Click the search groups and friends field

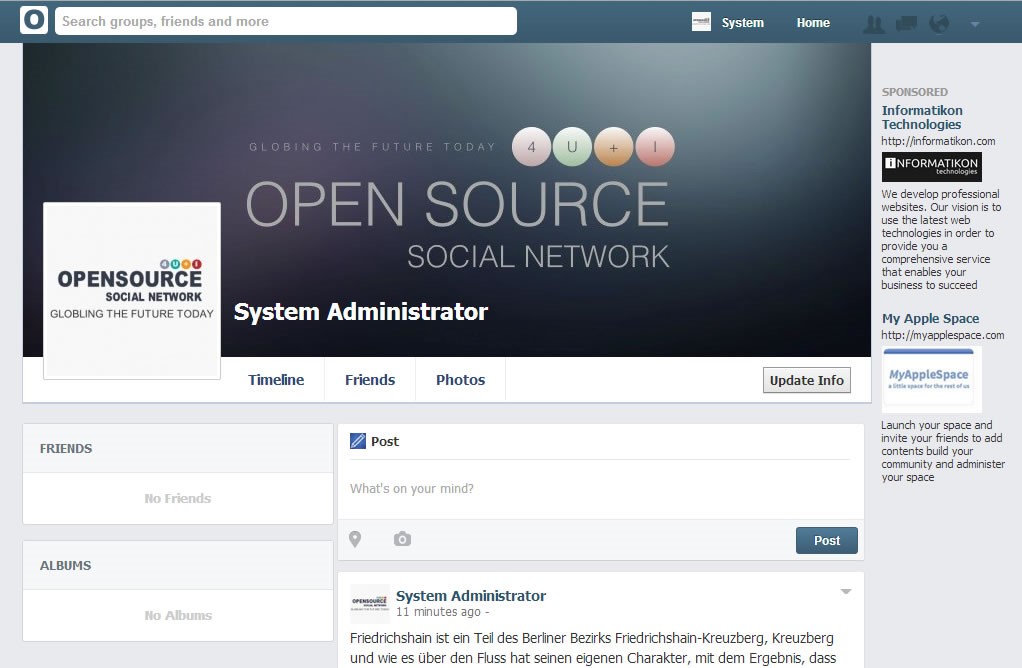286,21
